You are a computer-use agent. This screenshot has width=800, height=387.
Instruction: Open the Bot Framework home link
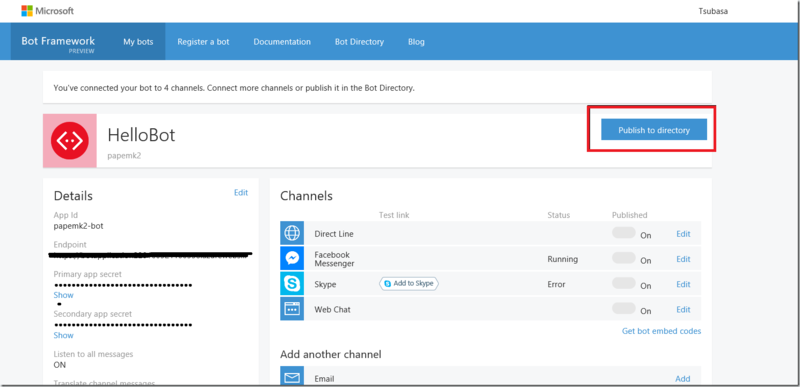coord(58,42)
